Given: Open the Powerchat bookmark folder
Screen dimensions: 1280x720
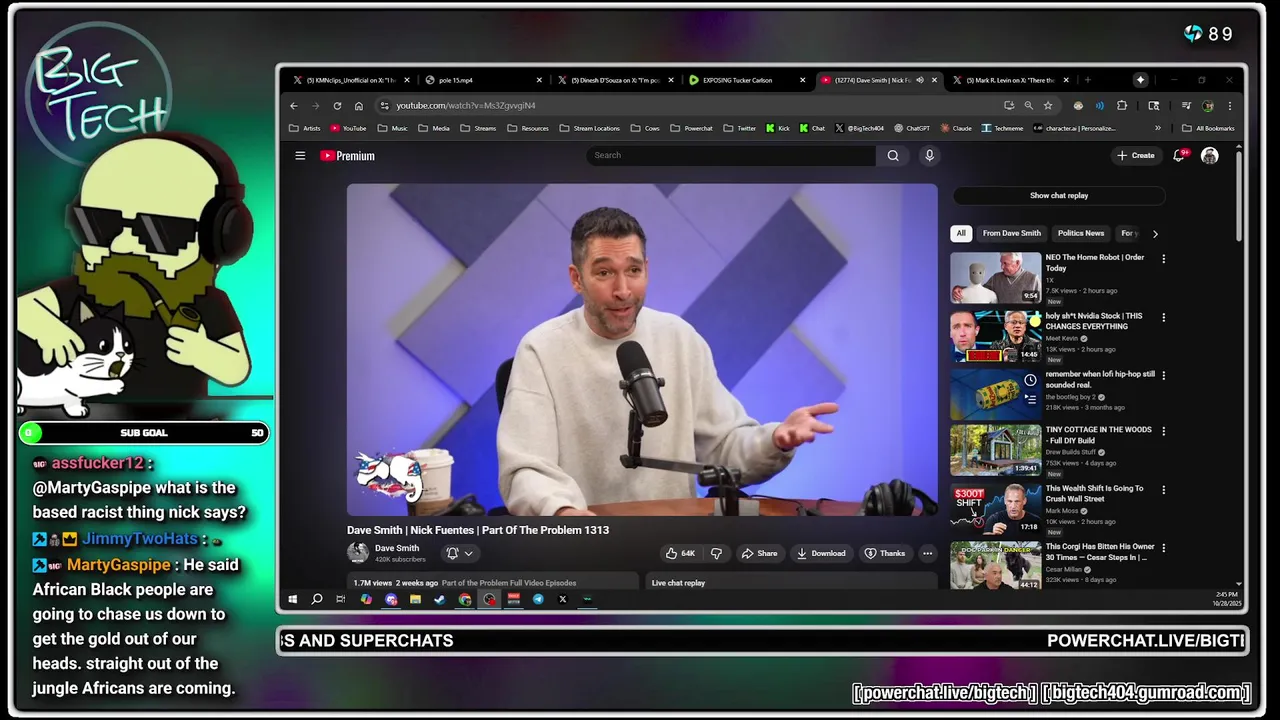Looking at the screenshot, I should pyautogui.click(x=692, y=128).
